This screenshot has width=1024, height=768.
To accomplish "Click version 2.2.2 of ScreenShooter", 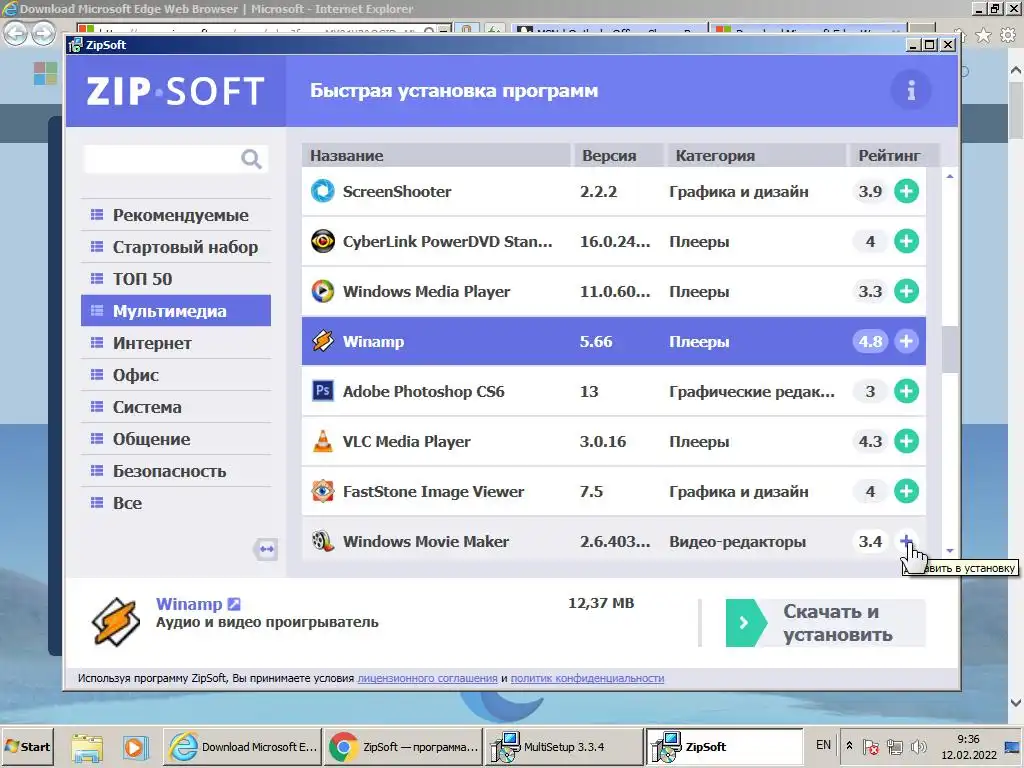I will (598, 191).
